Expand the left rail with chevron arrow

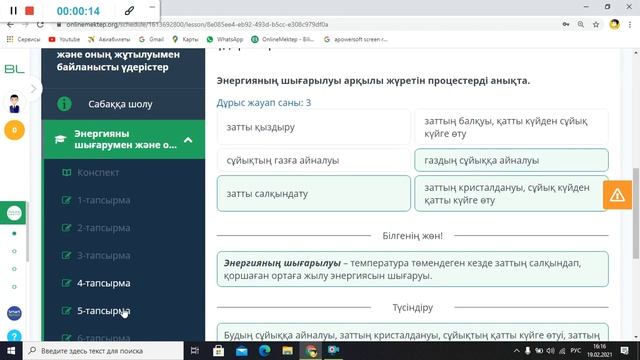coord(33,89)
